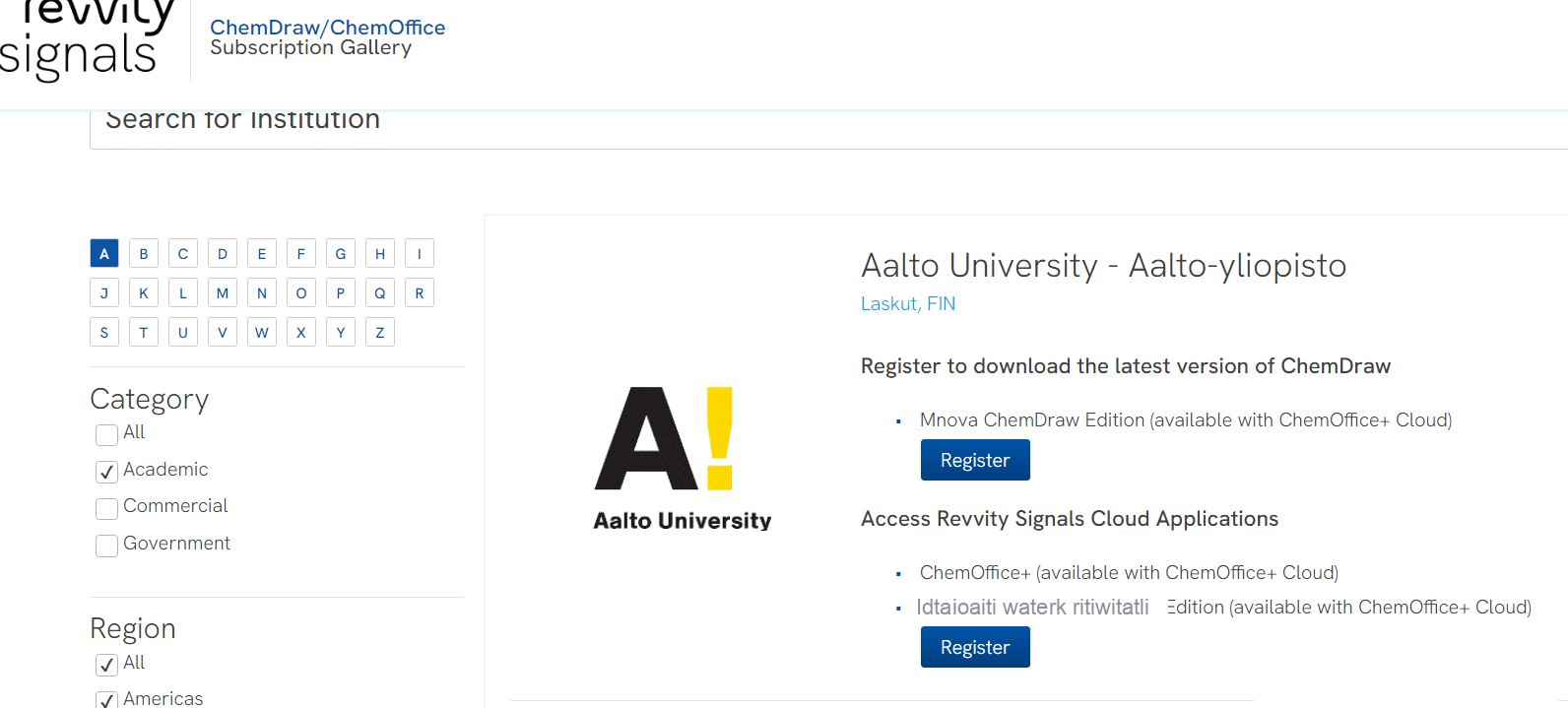
Task: Filter institutions by letter R
Action: coord(420,293)
